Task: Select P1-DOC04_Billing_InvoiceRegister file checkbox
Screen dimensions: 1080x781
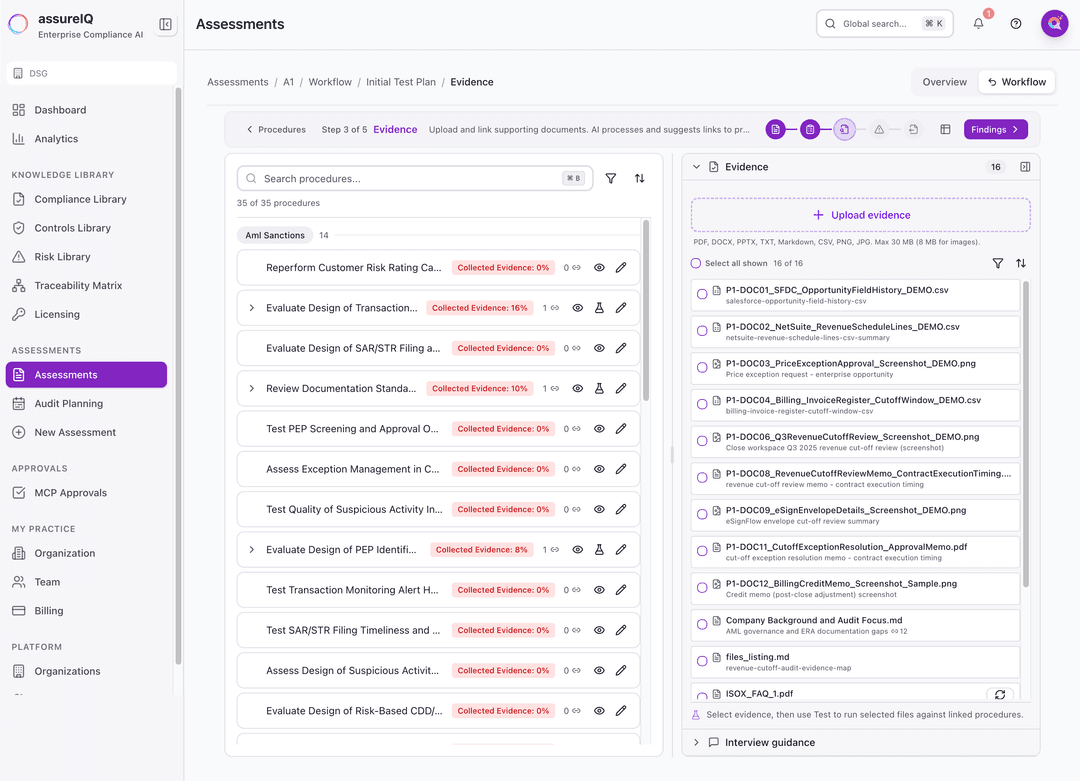Action: coord(702,404)
